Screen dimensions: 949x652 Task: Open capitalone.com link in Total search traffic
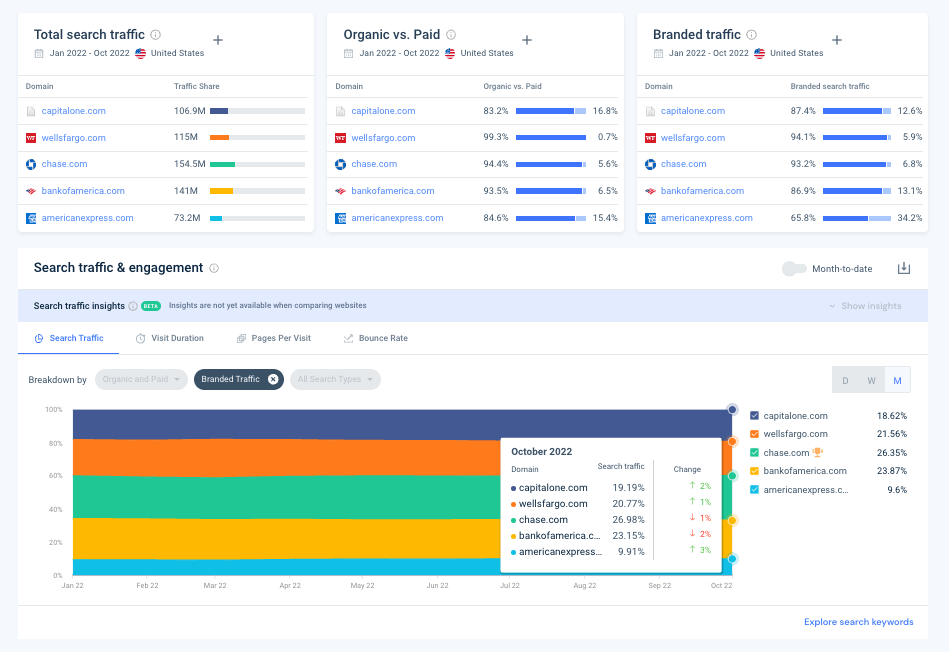tap(73, 111)
